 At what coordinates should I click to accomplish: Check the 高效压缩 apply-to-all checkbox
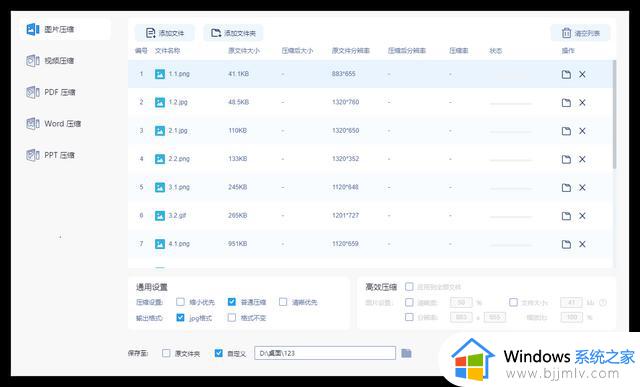click(409, 287)
